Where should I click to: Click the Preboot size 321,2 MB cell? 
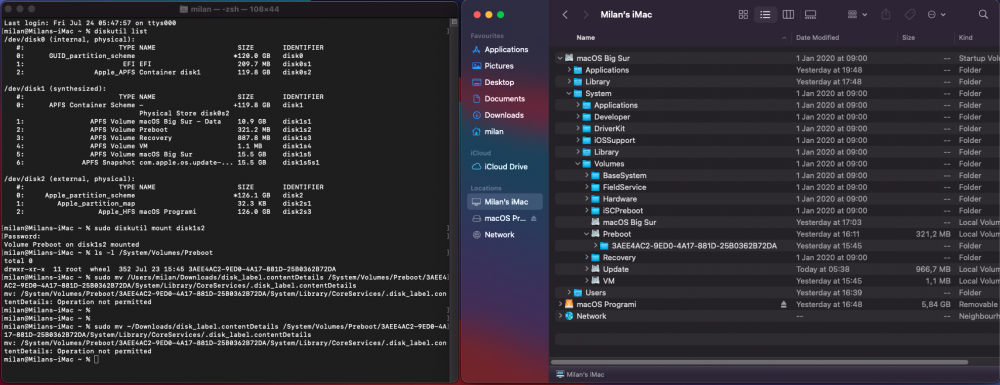pyautogui.click(x=932, y=234)
